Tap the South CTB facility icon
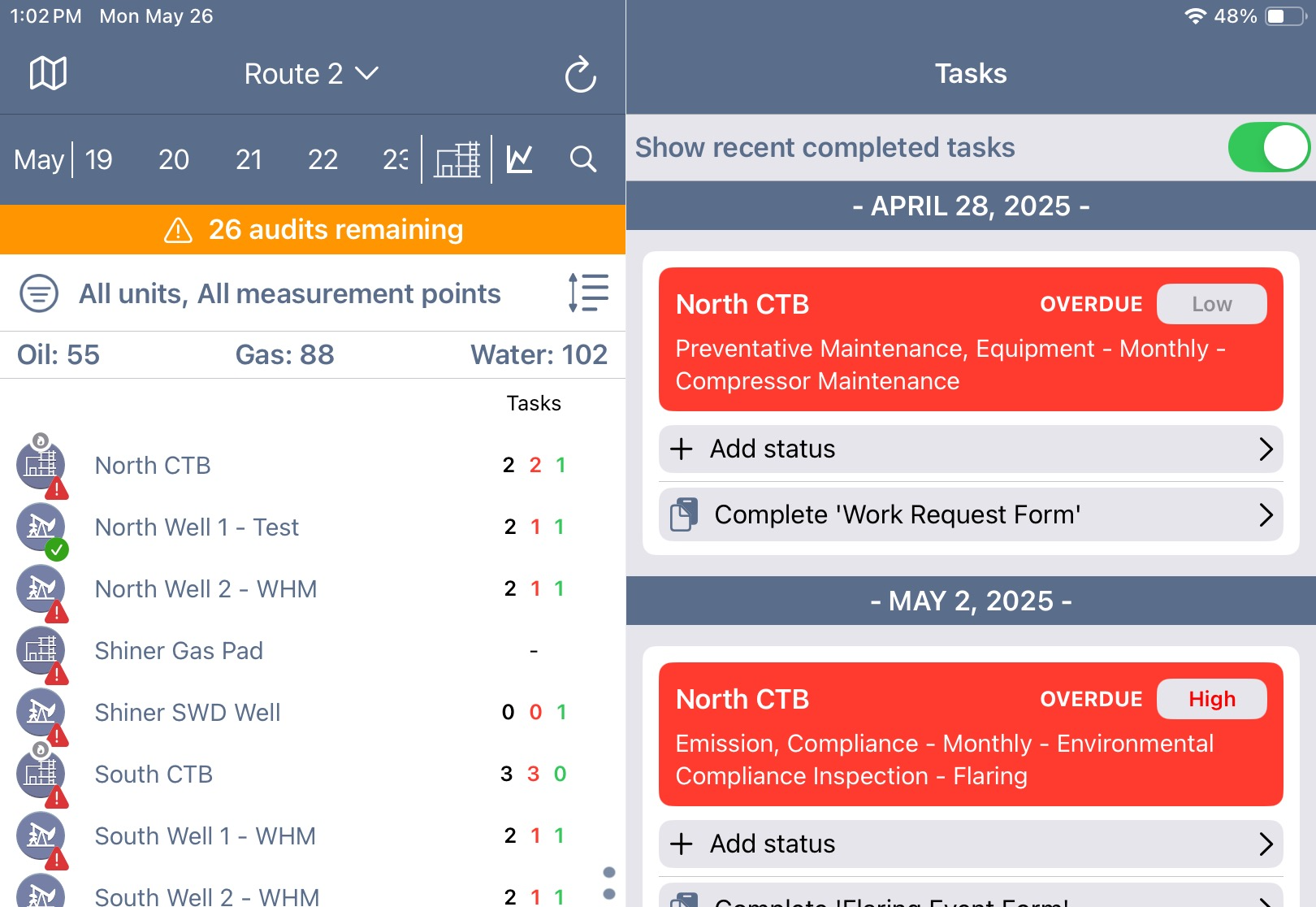Screen dimensions: 1316x907 tap(41, 774)
